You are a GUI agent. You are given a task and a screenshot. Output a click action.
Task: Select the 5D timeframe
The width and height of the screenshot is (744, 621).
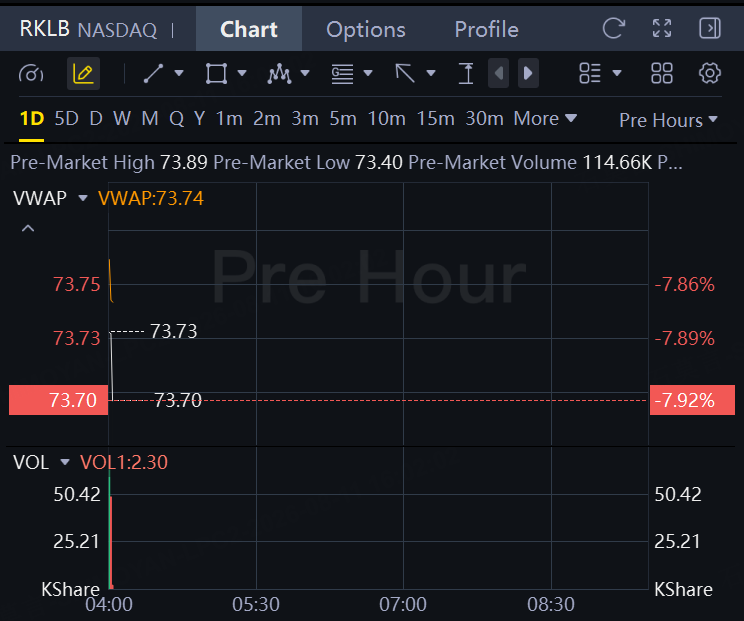click(66, 119)
